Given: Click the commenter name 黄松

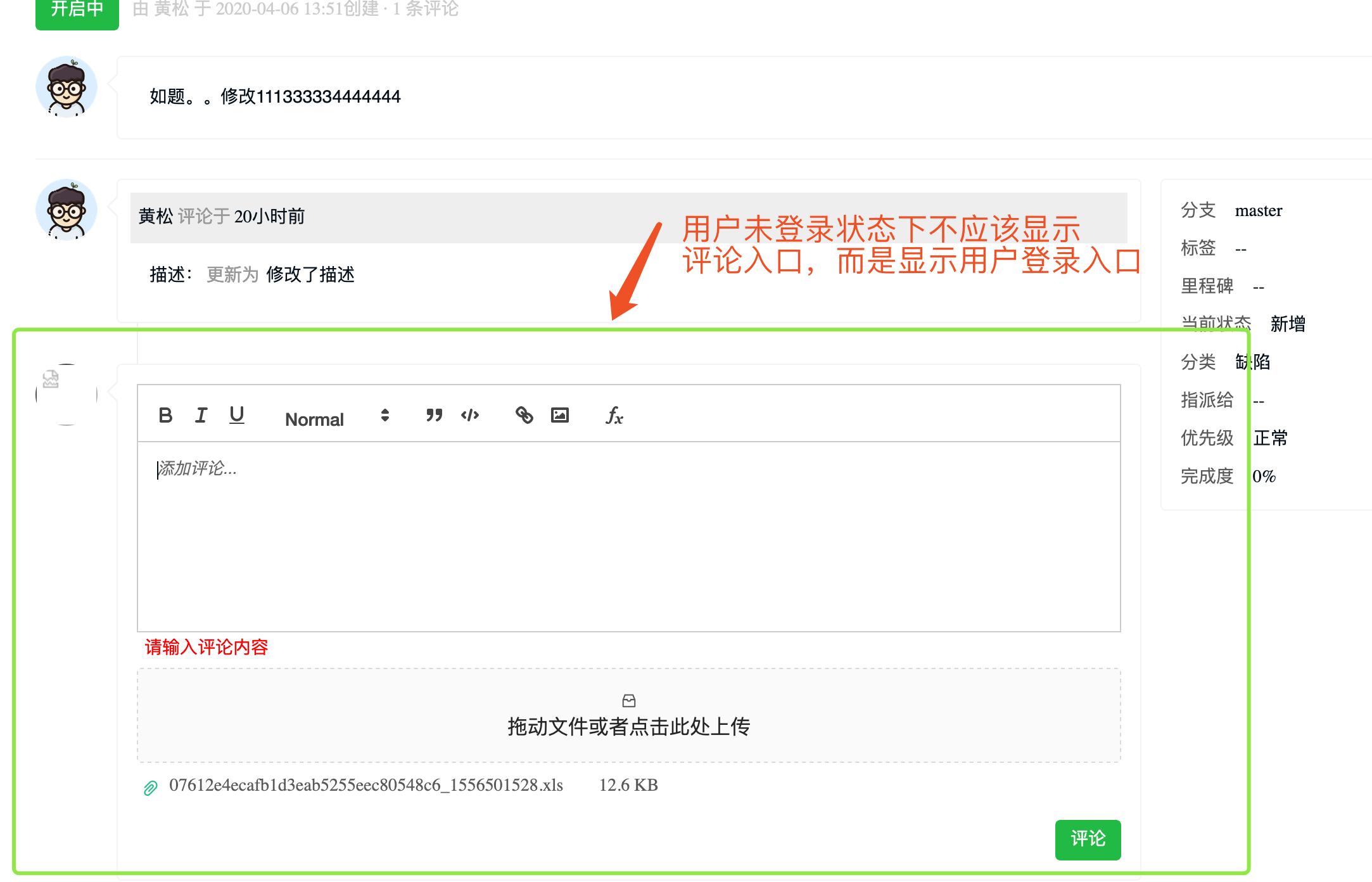Looking at the screenshot, I should pos(156,216).
